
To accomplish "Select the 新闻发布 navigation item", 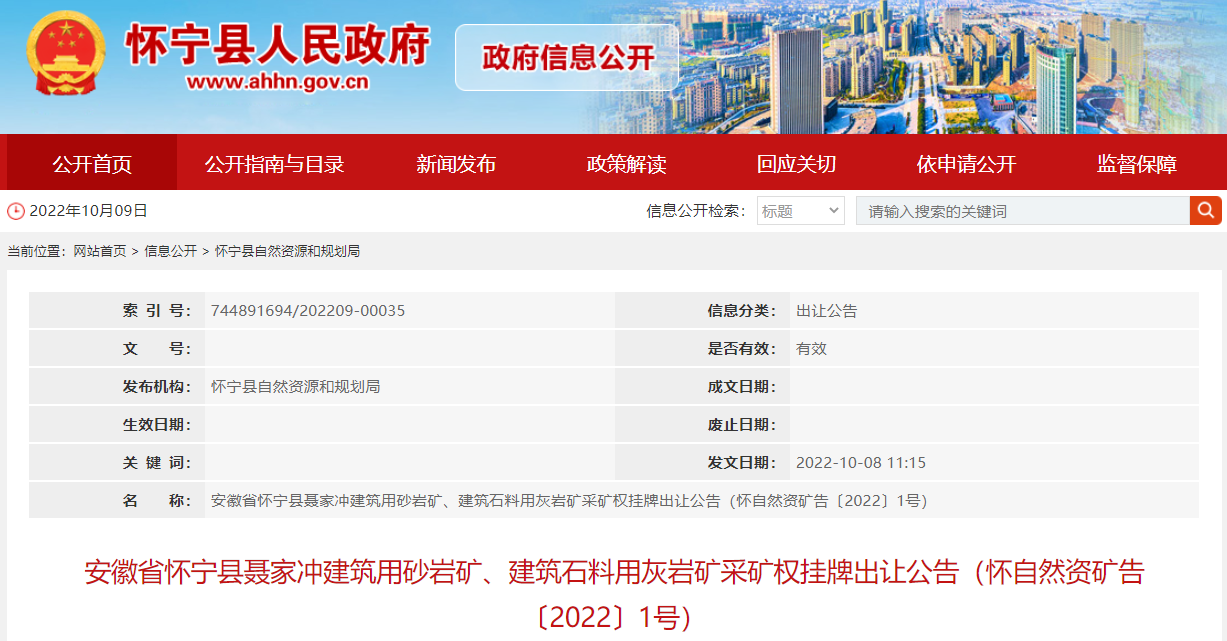I will 456,164.
